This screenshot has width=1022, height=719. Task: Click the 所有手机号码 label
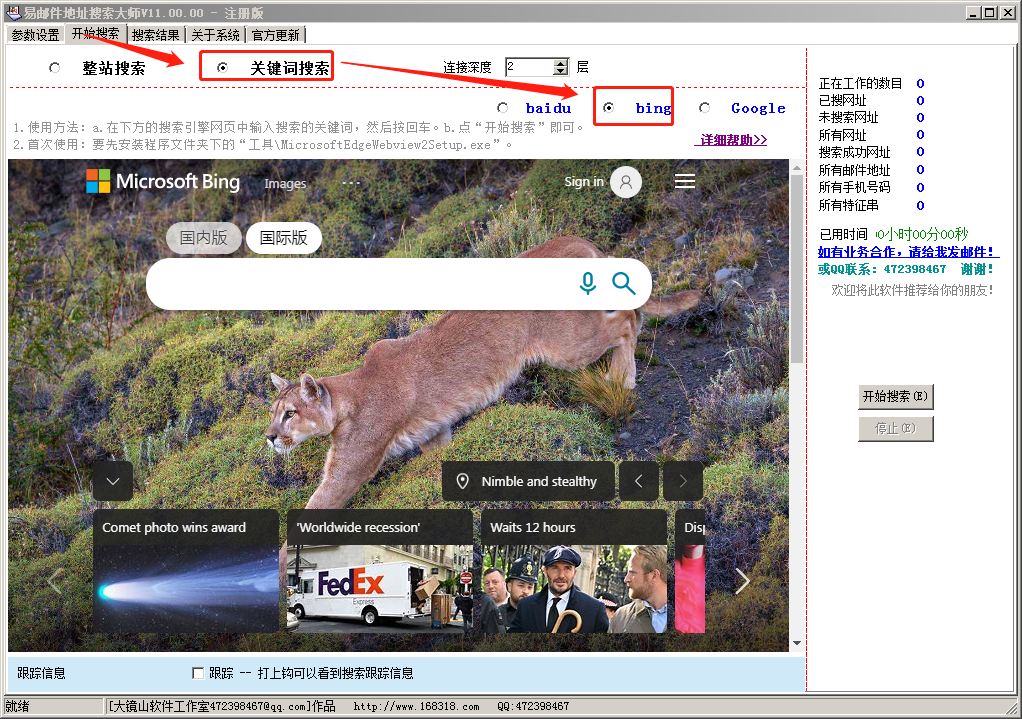coord(854,187)
